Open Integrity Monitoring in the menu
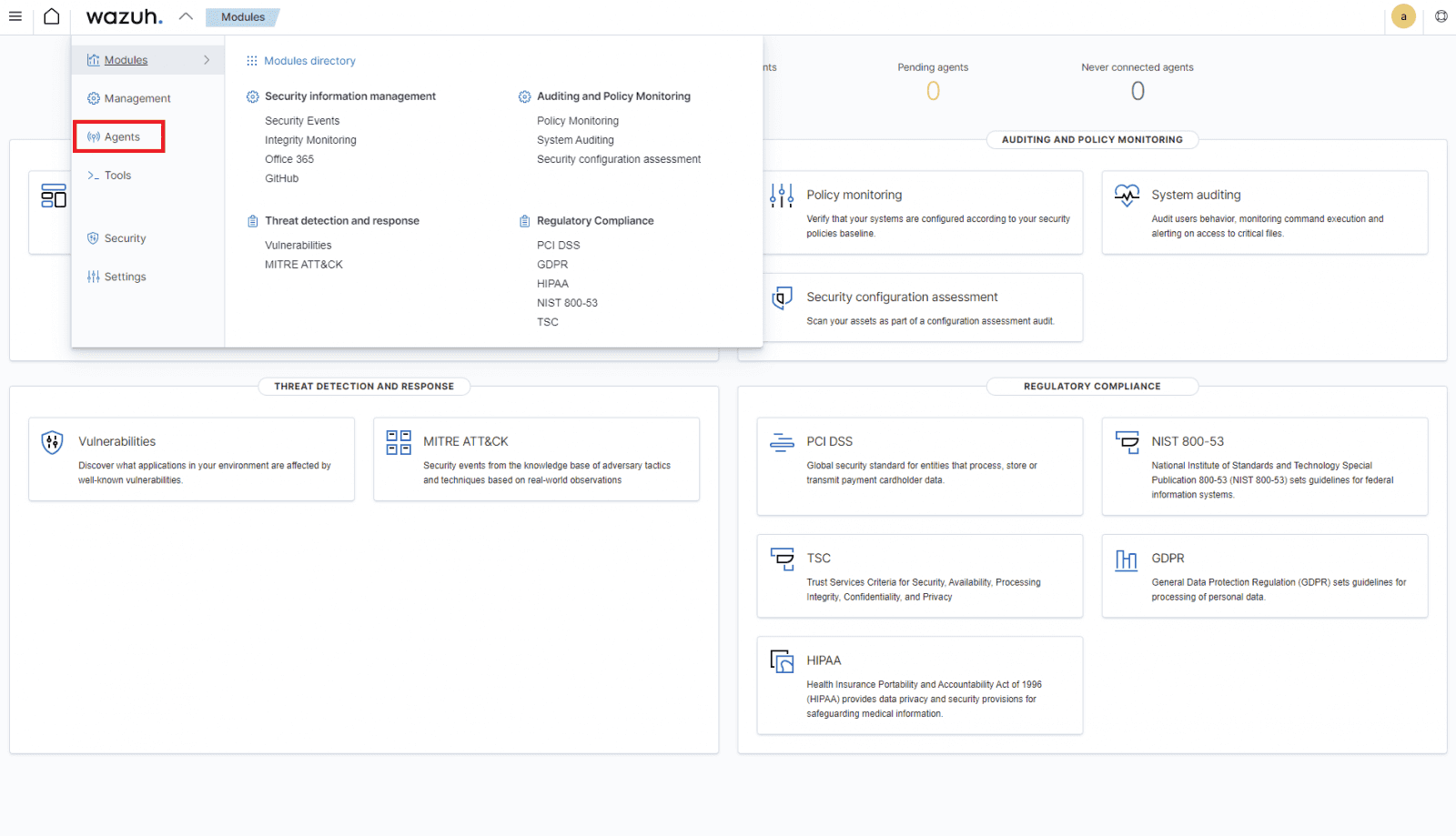This screenshot has height=836, width=1456. [x=310, y=140]
